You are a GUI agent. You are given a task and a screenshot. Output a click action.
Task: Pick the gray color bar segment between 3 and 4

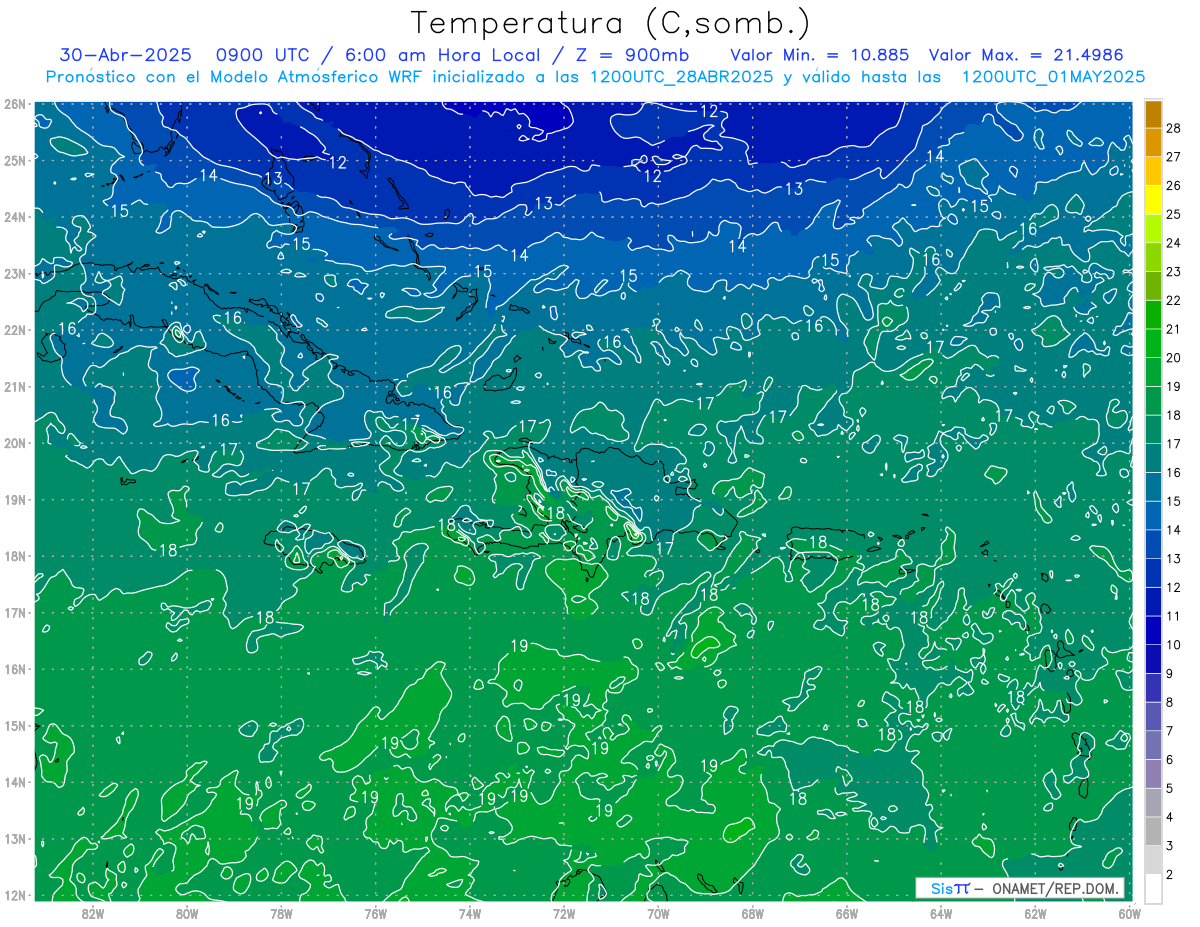tap(1153, 831)
